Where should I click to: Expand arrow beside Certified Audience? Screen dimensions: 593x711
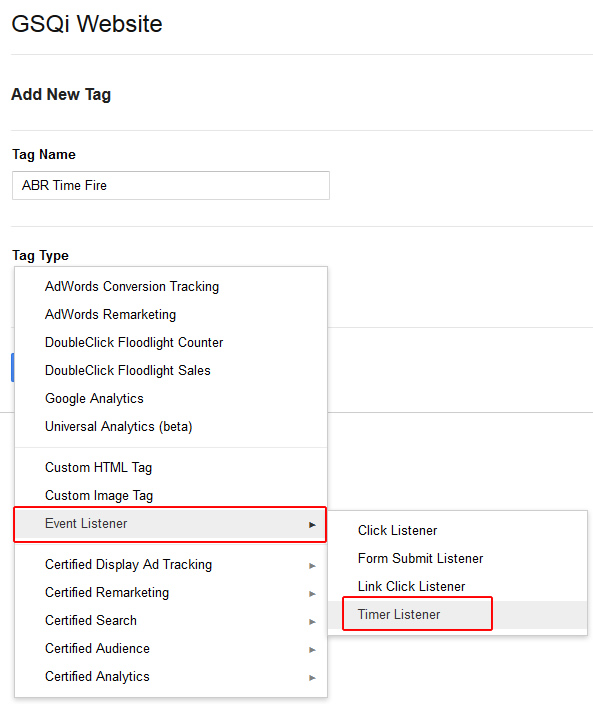point(312,650)
